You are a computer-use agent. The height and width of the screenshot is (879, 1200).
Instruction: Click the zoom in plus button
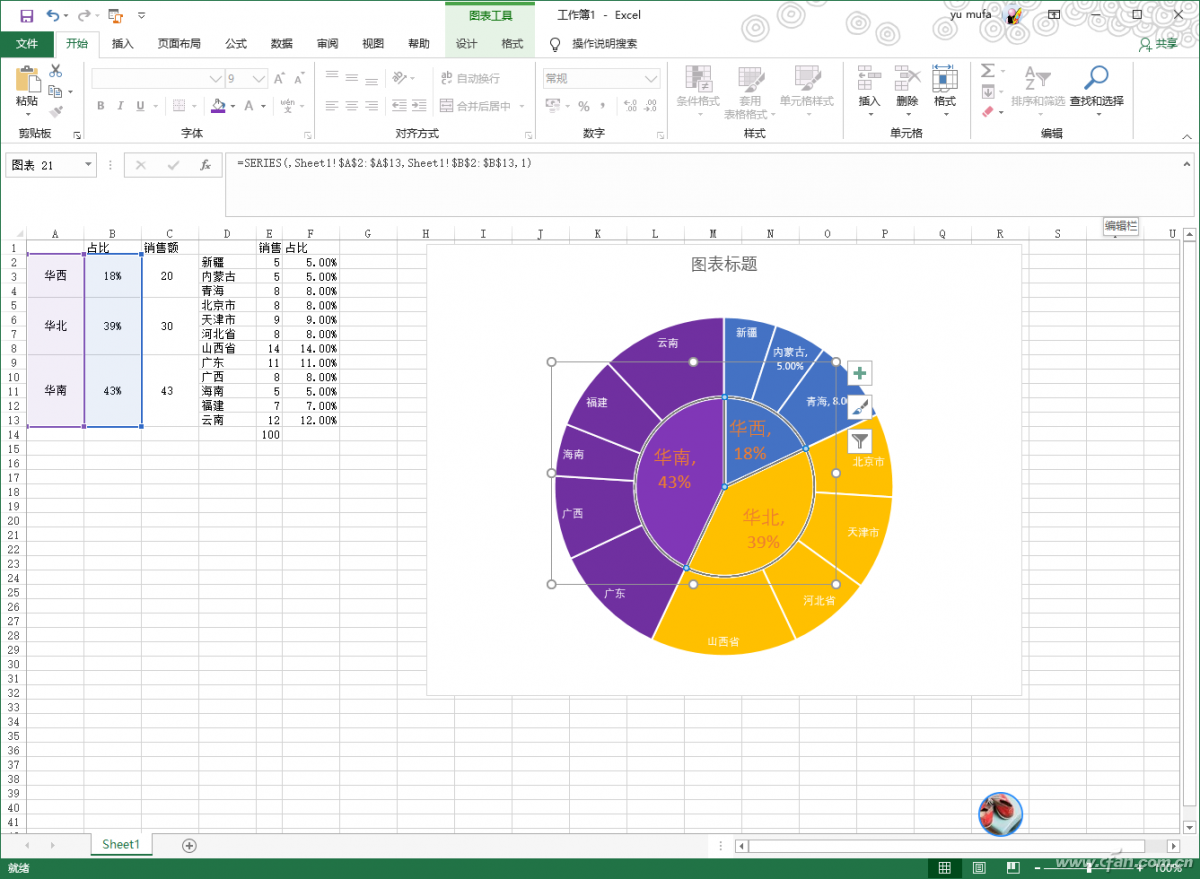pyautogui.click(x=1139, y=867)
